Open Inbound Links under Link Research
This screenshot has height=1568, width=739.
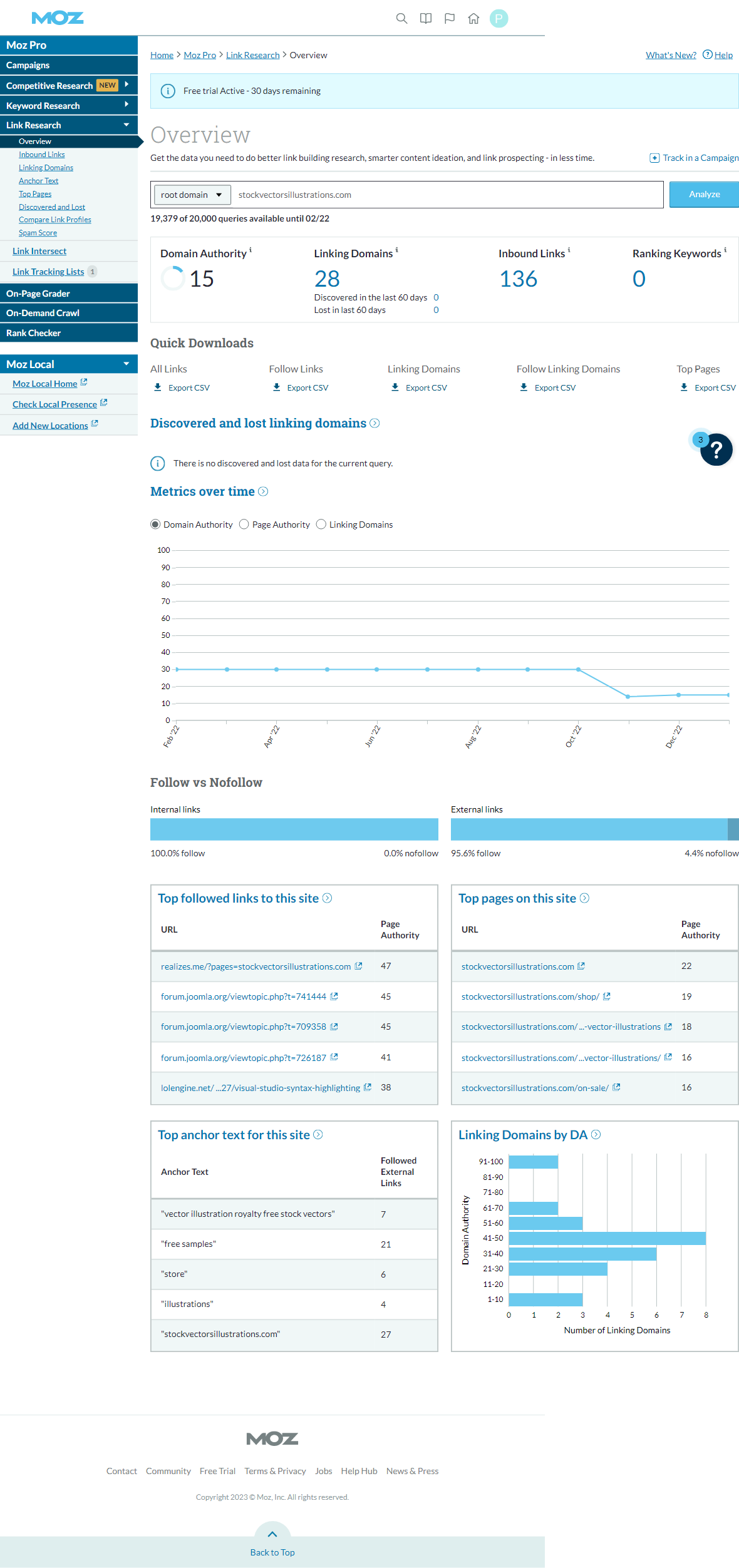[42, 155]
